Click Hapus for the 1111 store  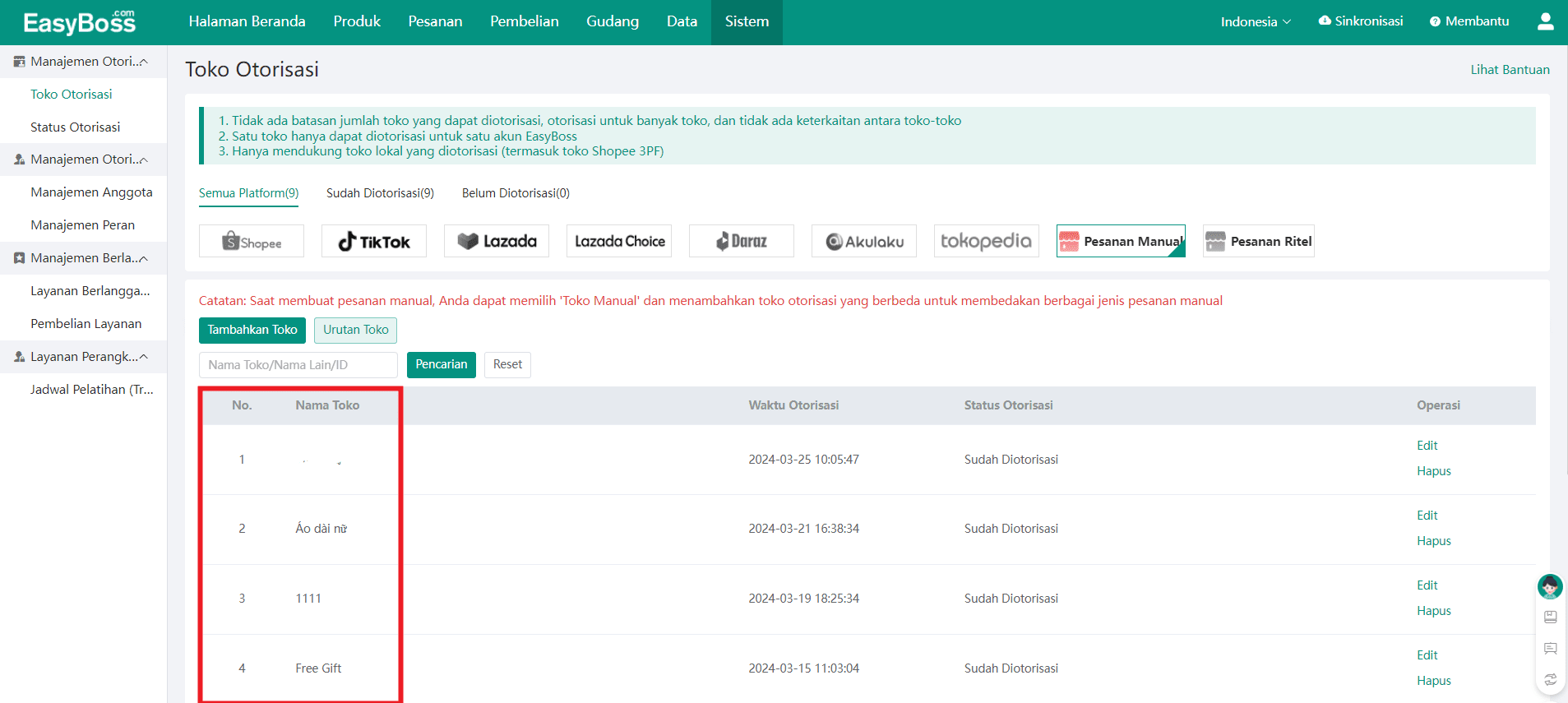(1433, 611)
